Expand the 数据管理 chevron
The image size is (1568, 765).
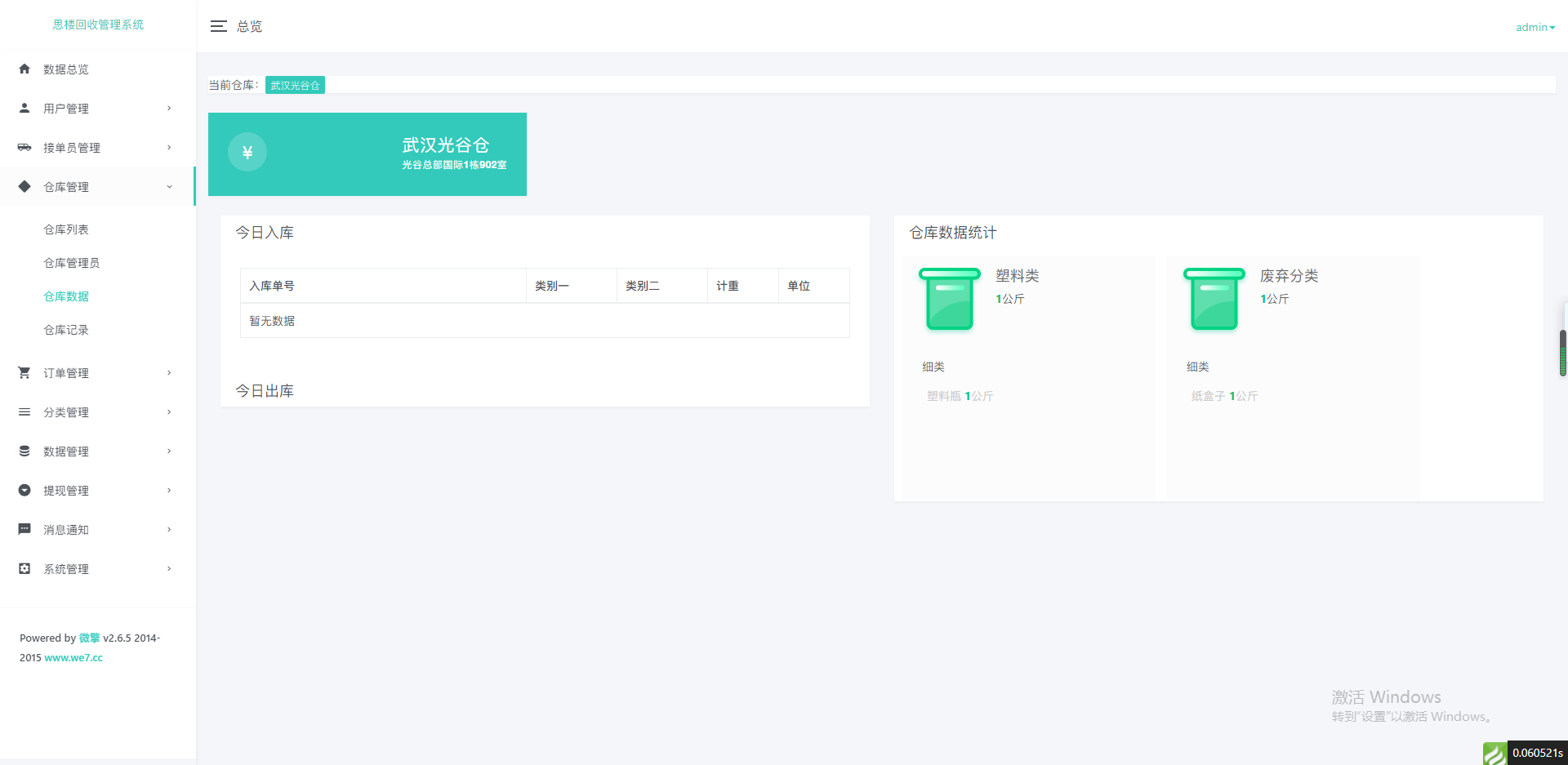click(x=169, y=451)
